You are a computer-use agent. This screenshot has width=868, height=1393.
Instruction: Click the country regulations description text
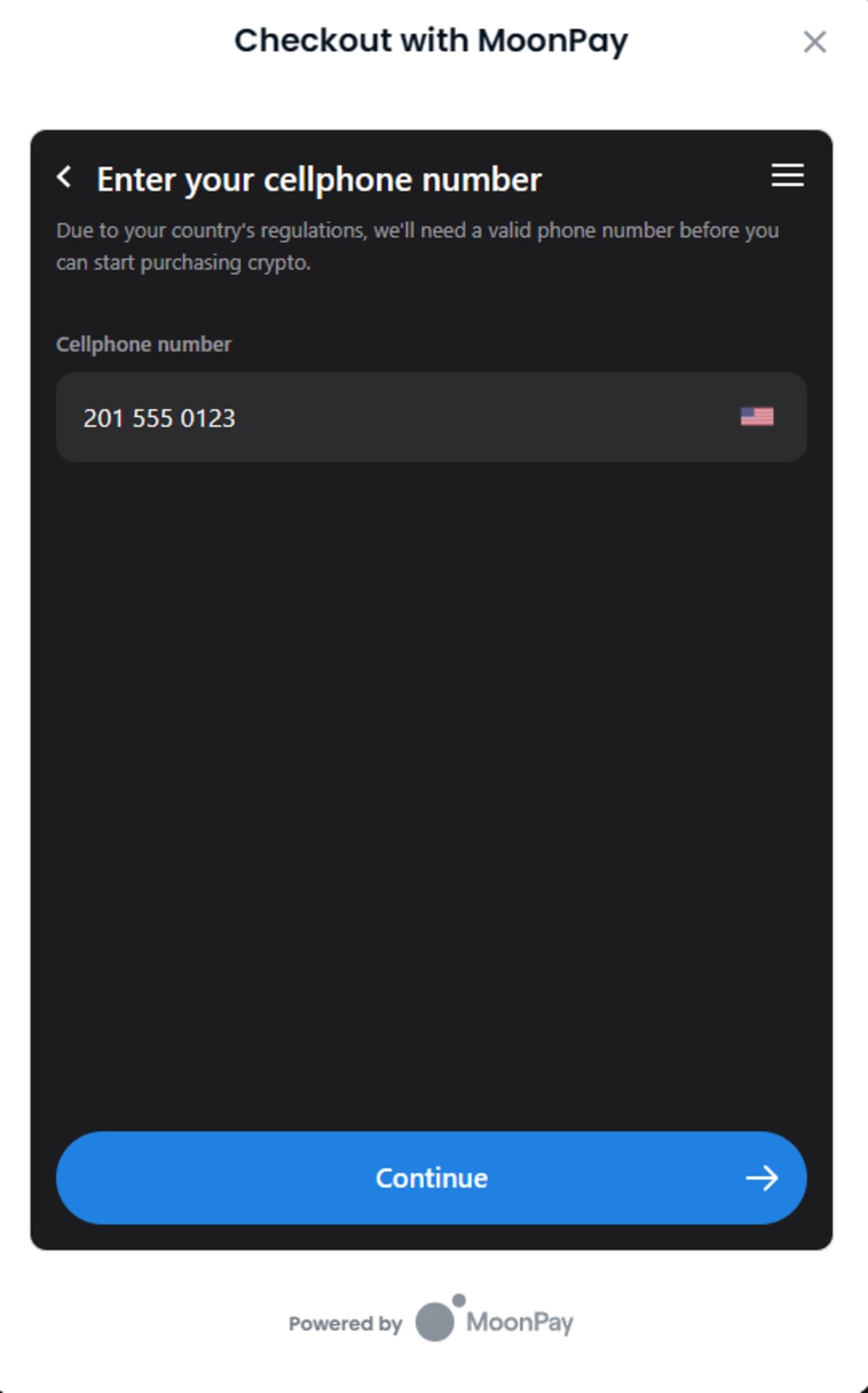coord(418,246)
